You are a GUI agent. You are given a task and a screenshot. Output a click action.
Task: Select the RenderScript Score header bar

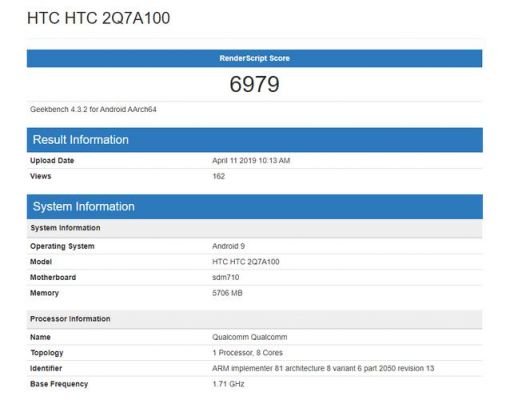coord(254,58)
